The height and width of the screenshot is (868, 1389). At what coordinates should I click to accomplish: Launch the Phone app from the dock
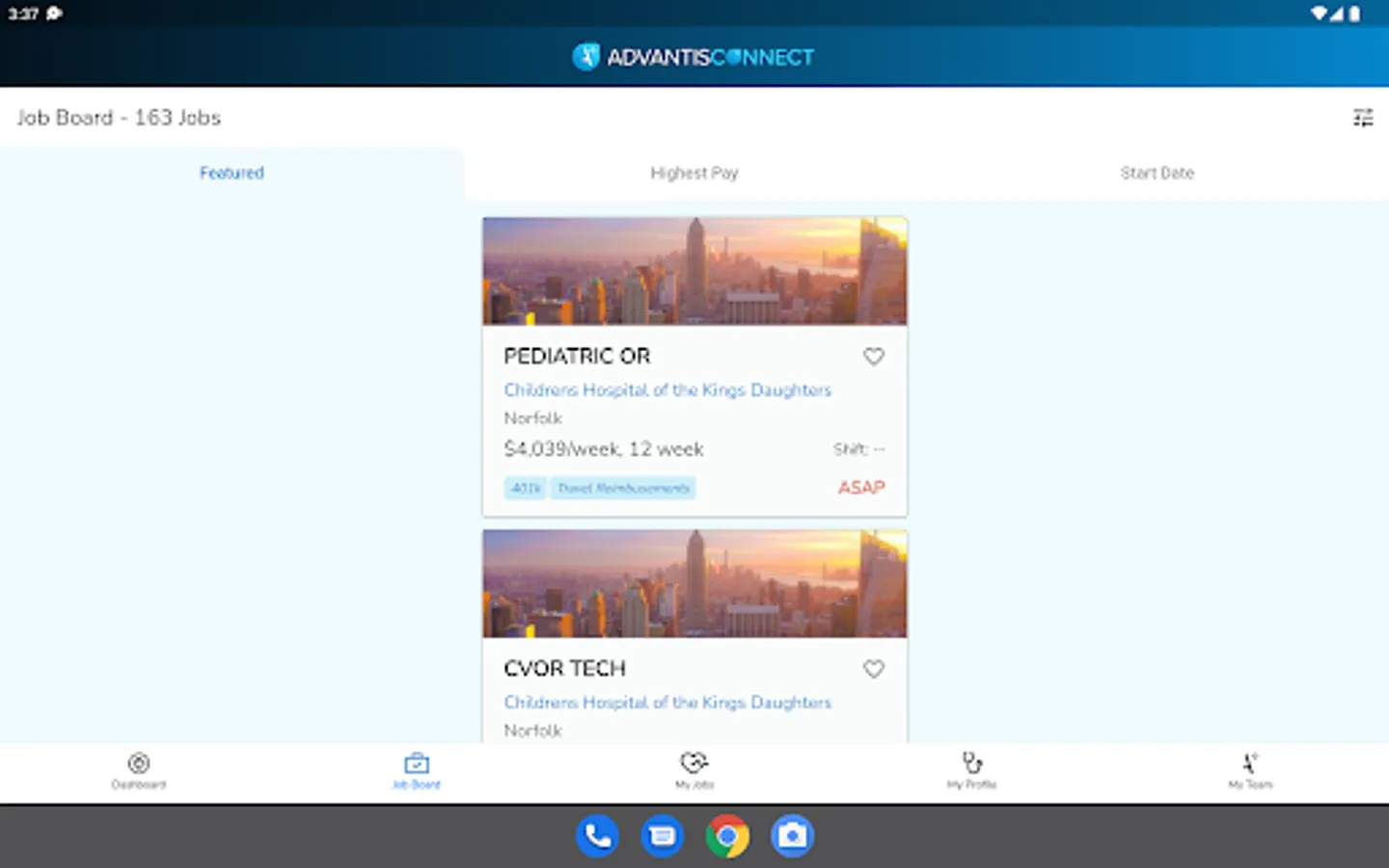598,836
